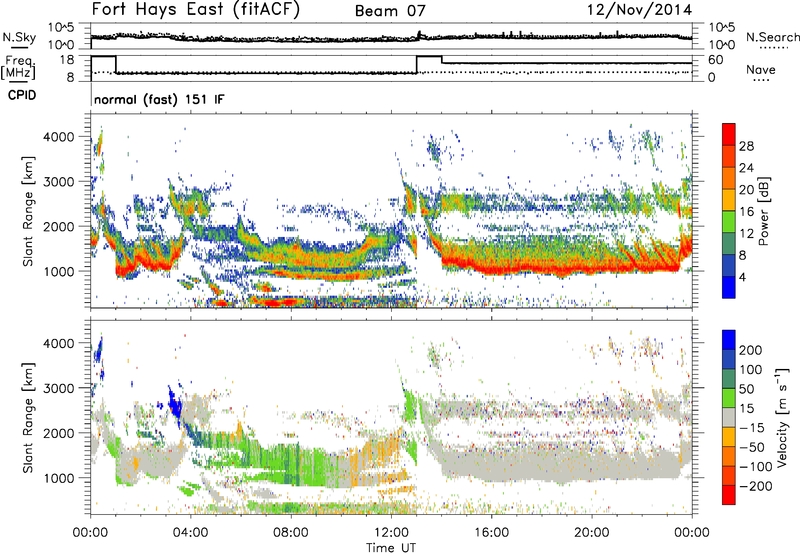Click the frequency-axis value '18'
The width and height of the screenshot is (800, 554).
pos(67,59)
